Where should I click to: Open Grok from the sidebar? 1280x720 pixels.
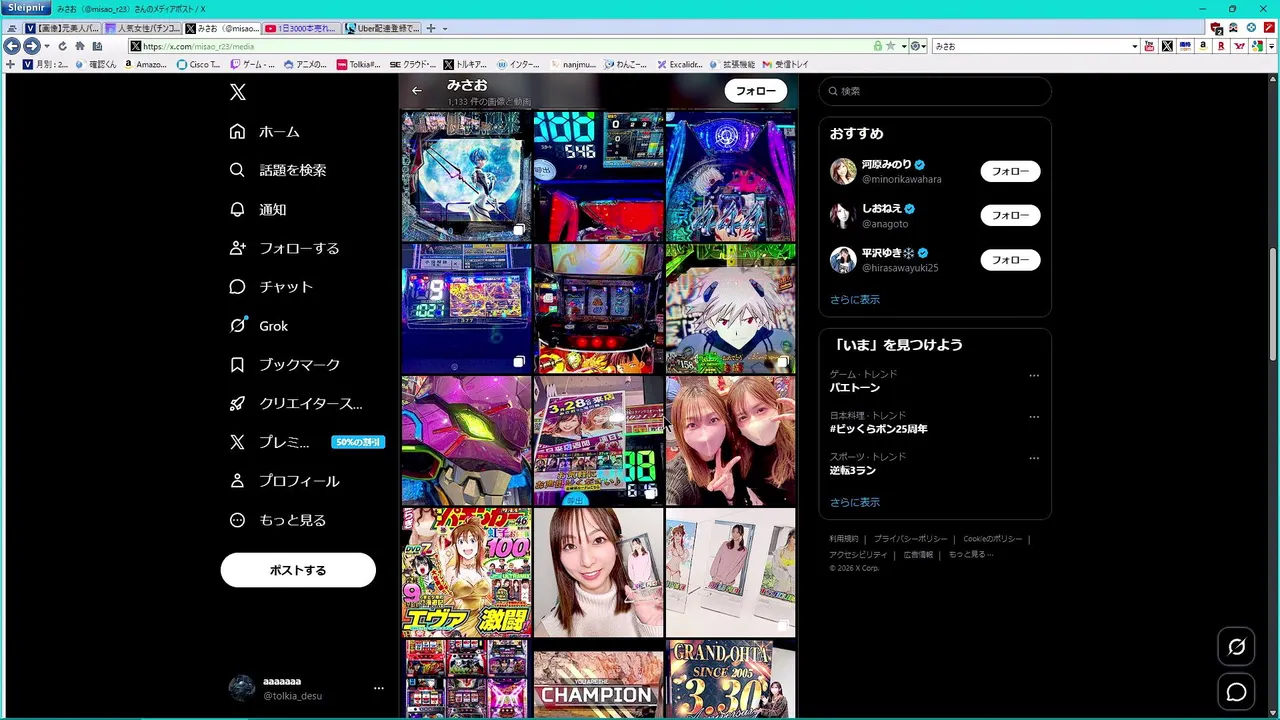(258, 326)
